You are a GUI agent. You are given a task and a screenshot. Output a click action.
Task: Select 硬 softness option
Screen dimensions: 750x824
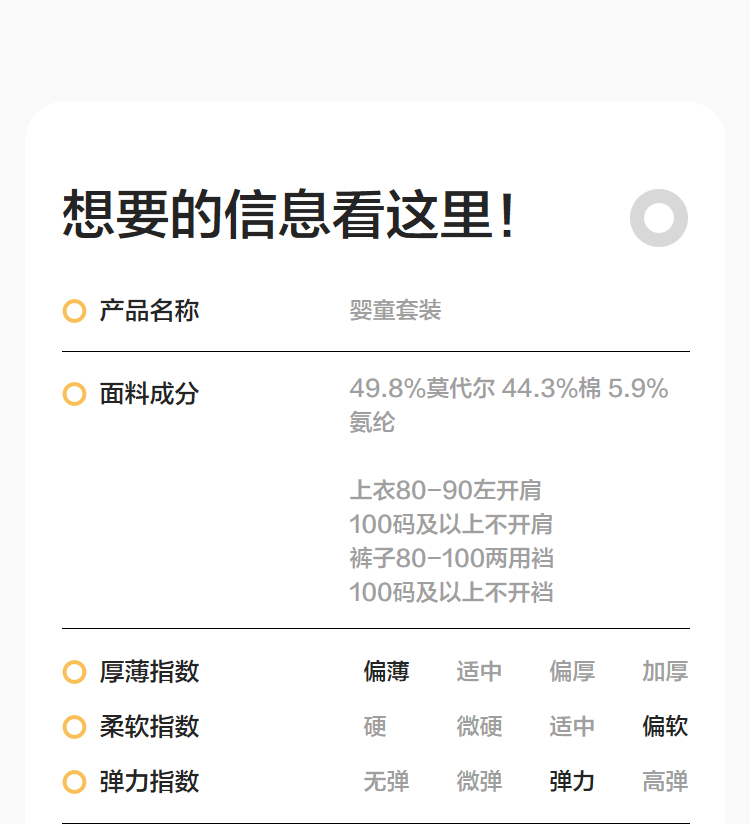[x=375, y=727]
